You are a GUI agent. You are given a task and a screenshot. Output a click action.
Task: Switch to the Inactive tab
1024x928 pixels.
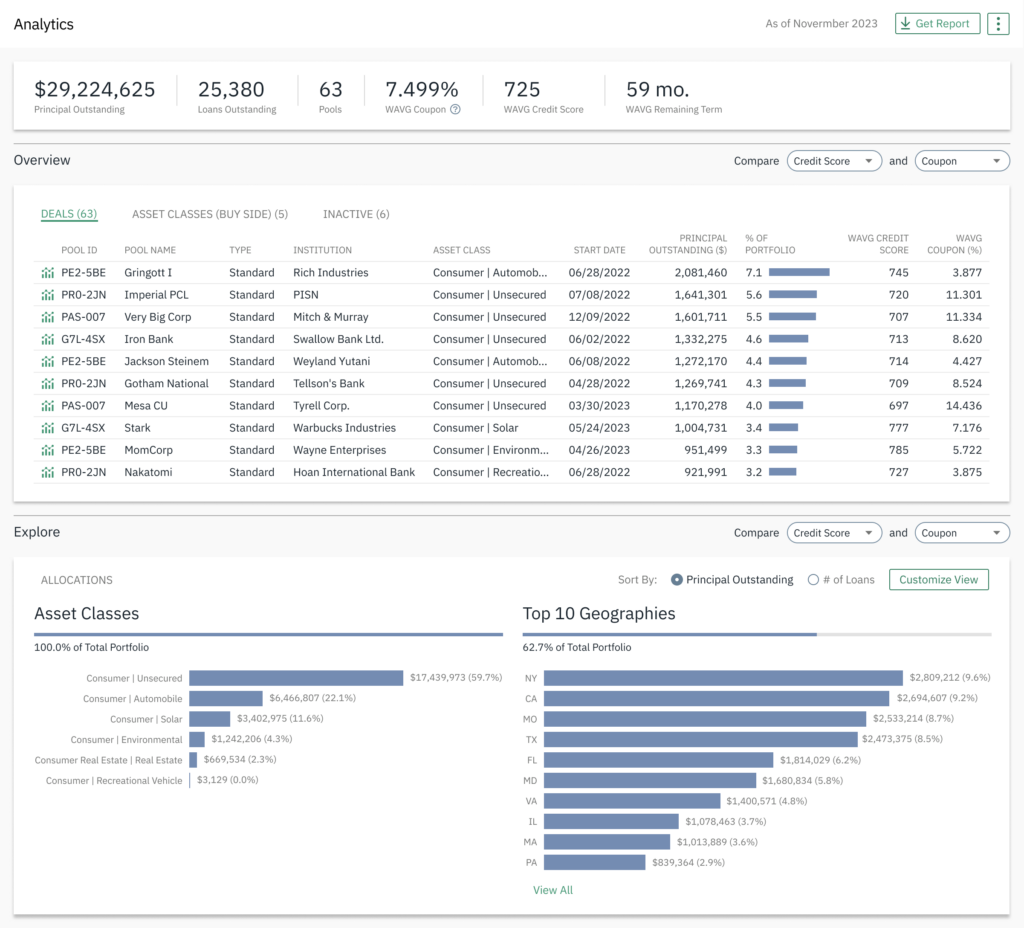pyautogui.click(x=355, y=214)
